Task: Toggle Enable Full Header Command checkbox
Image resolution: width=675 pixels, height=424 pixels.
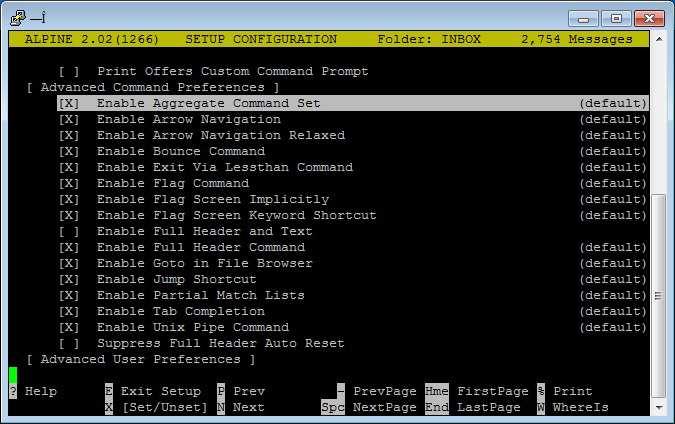Action: coord(69,248)
